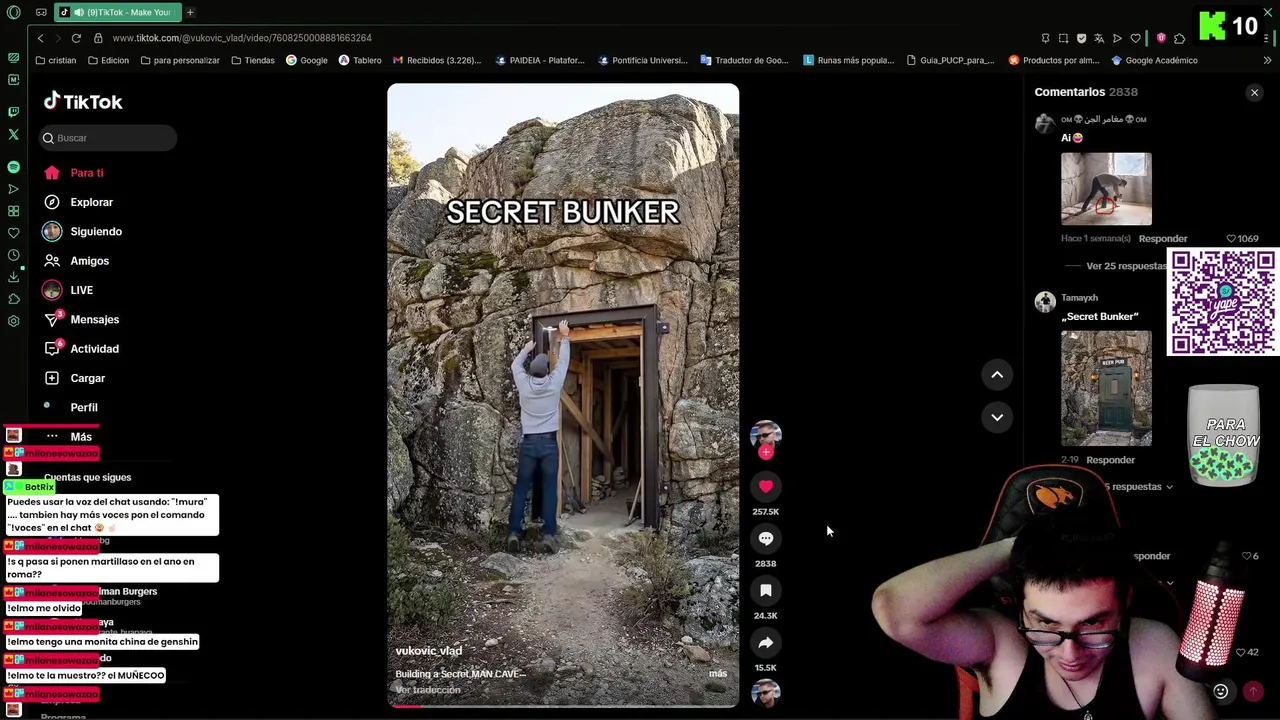Open emoji picker in comment box
The image size is (1280, 720).
coord(1221,691)
